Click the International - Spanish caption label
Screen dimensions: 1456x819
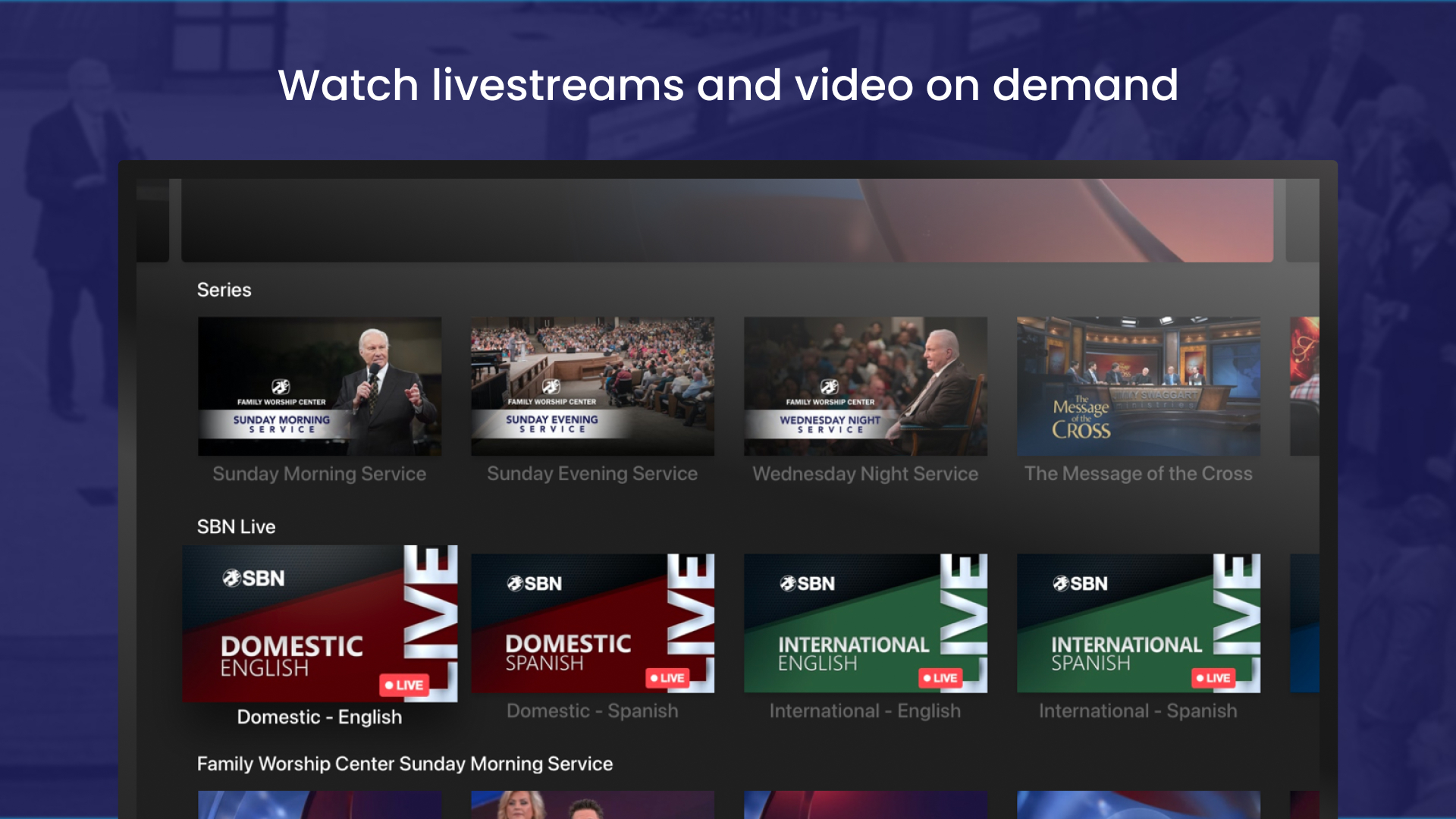tap(1138, 711)
